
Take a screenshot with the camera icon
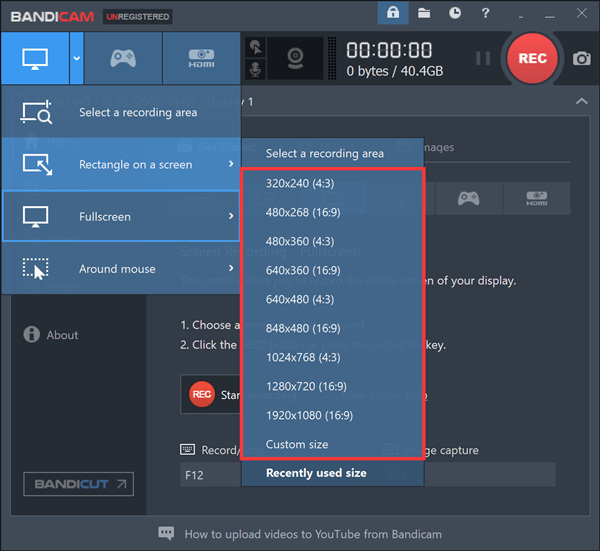click(x=582, y=59)
